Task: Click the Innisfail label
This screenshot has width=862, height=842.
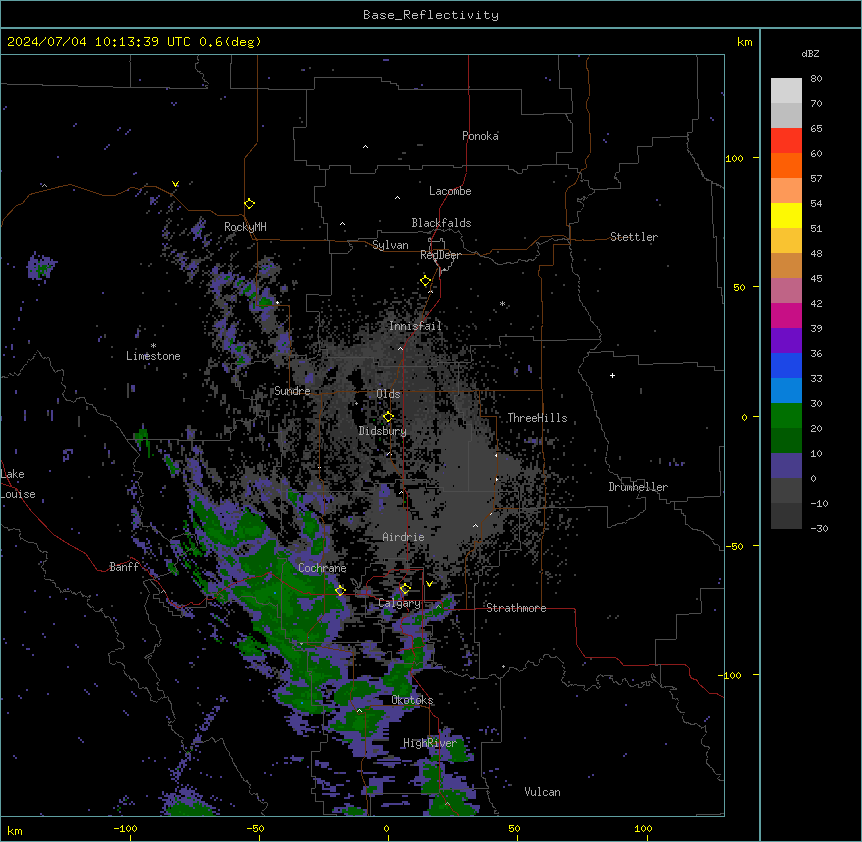Action: (415, 326)
